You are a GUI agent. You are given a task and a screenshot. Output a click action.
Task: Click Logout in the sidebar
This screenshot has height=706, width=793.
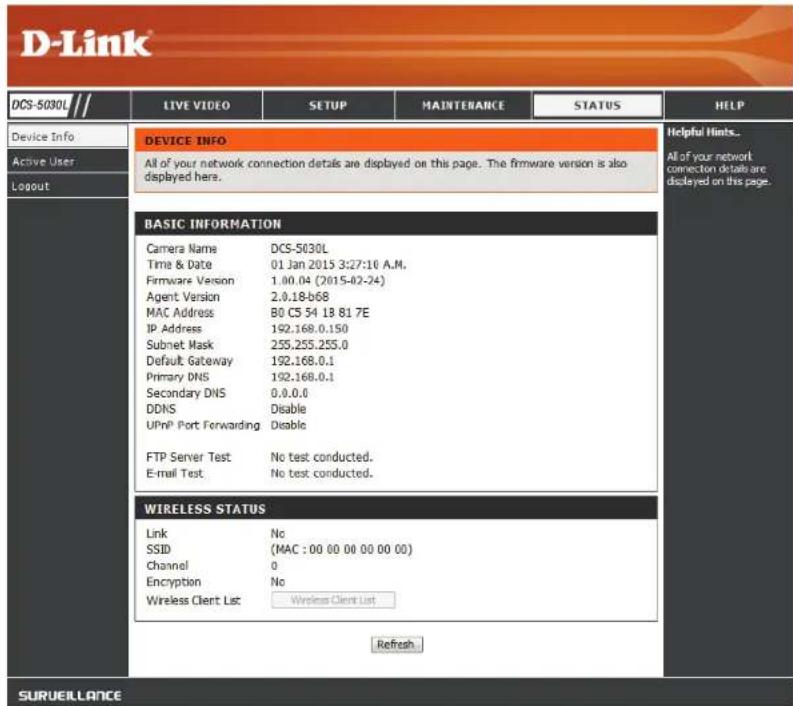tap(67, 186)
